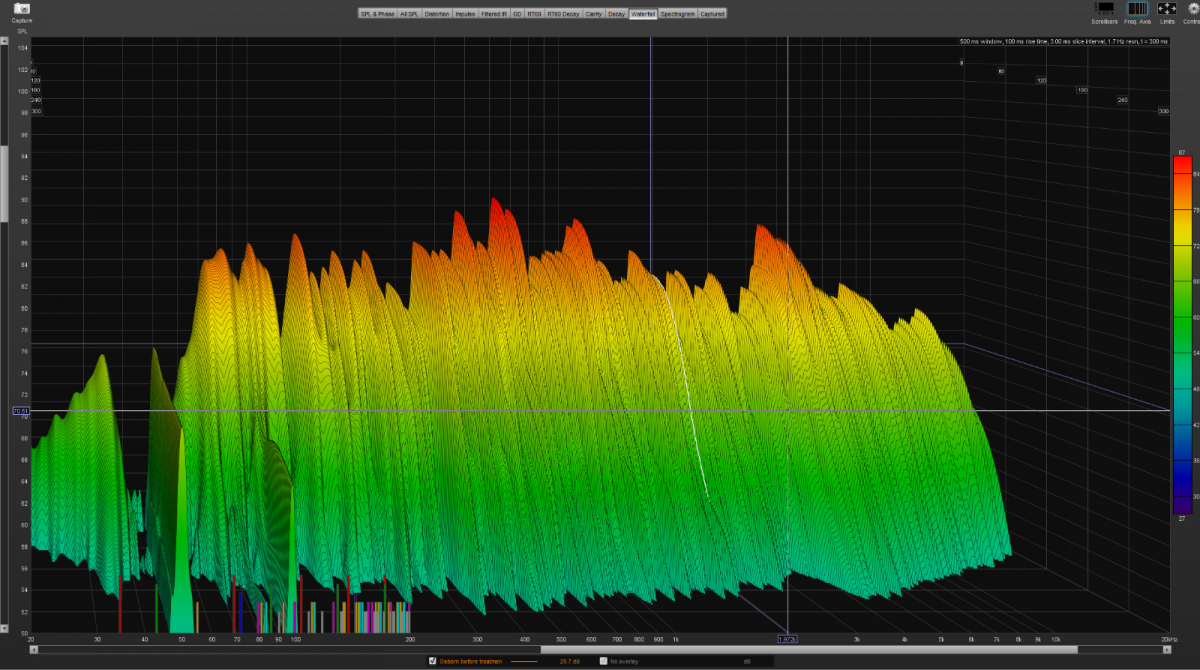Click right arrow of horizontal scrollbar
The height and width of the screenshot is (670, 1200).
[1165, 649]
